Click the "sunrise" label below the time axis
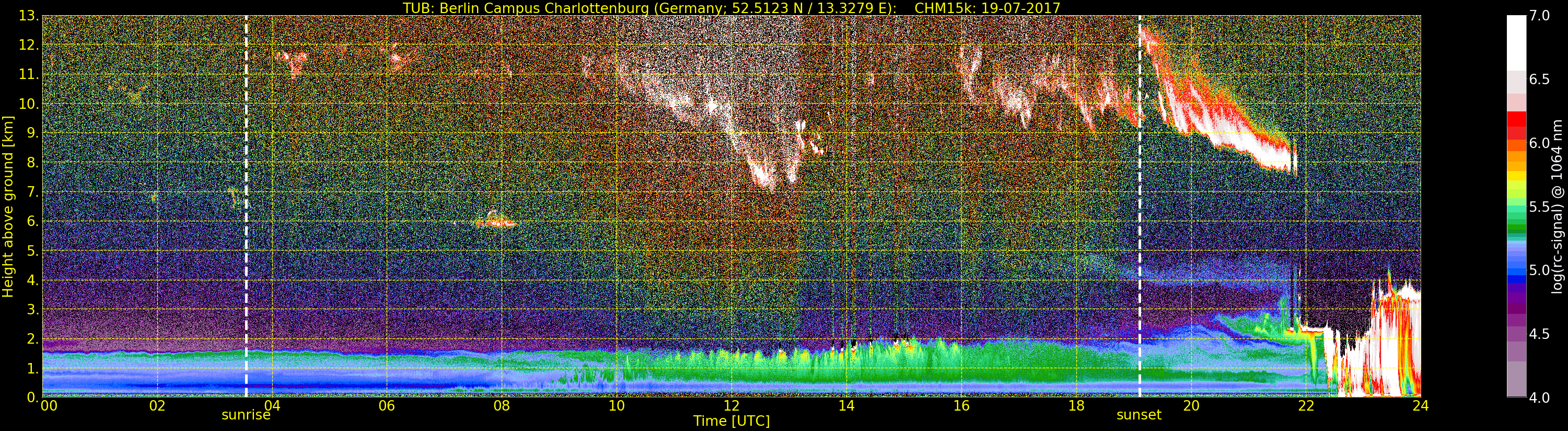The image size is (1568, 431). 246,415
